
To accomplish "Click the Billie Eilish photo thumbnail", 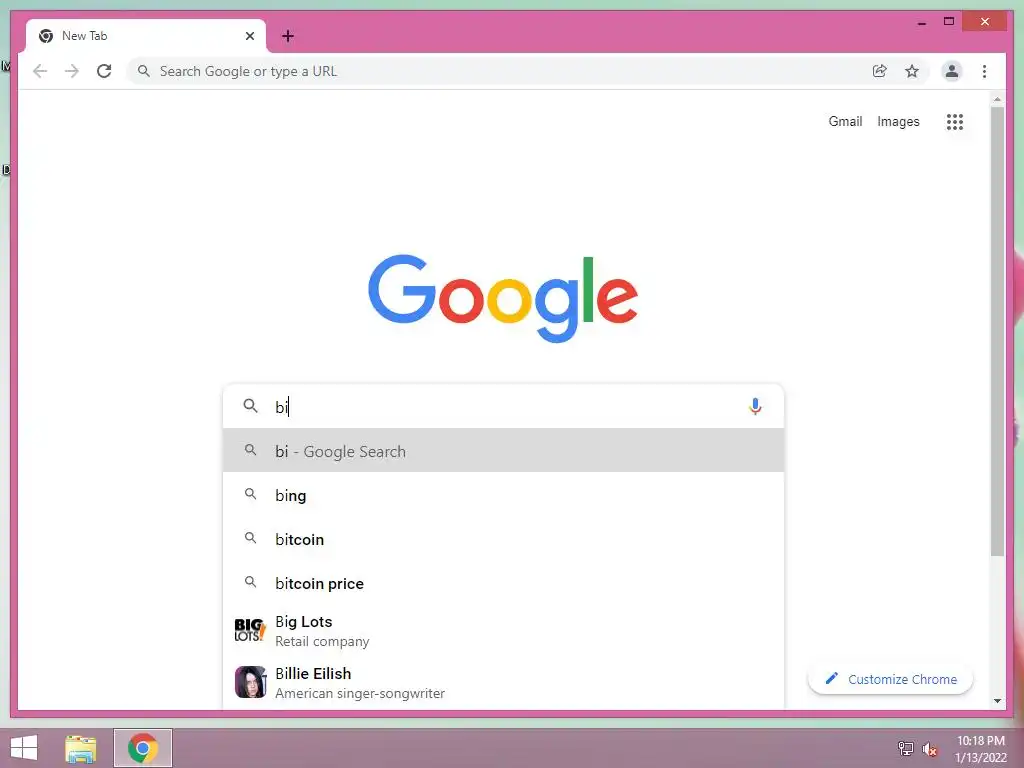I will (x=250, y=682).
